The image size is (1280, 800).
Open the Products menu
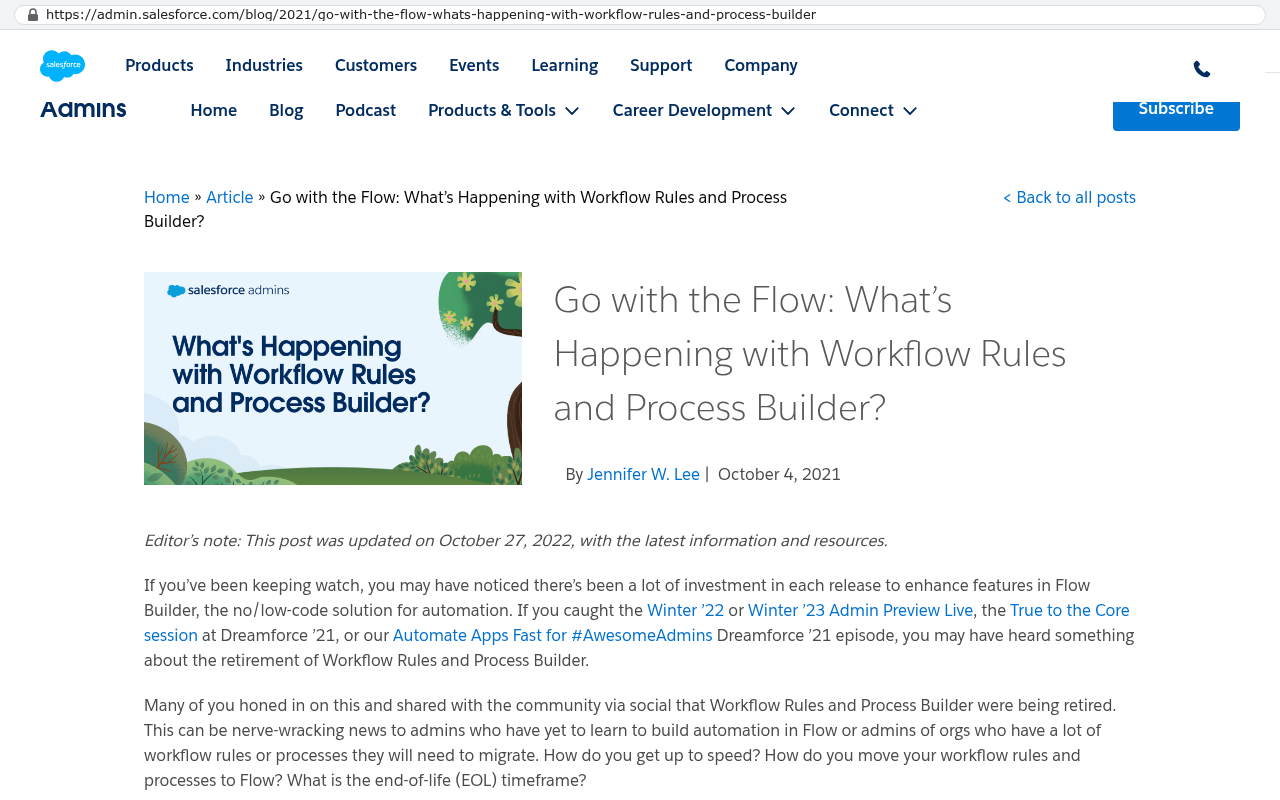[x=159, y=66]
